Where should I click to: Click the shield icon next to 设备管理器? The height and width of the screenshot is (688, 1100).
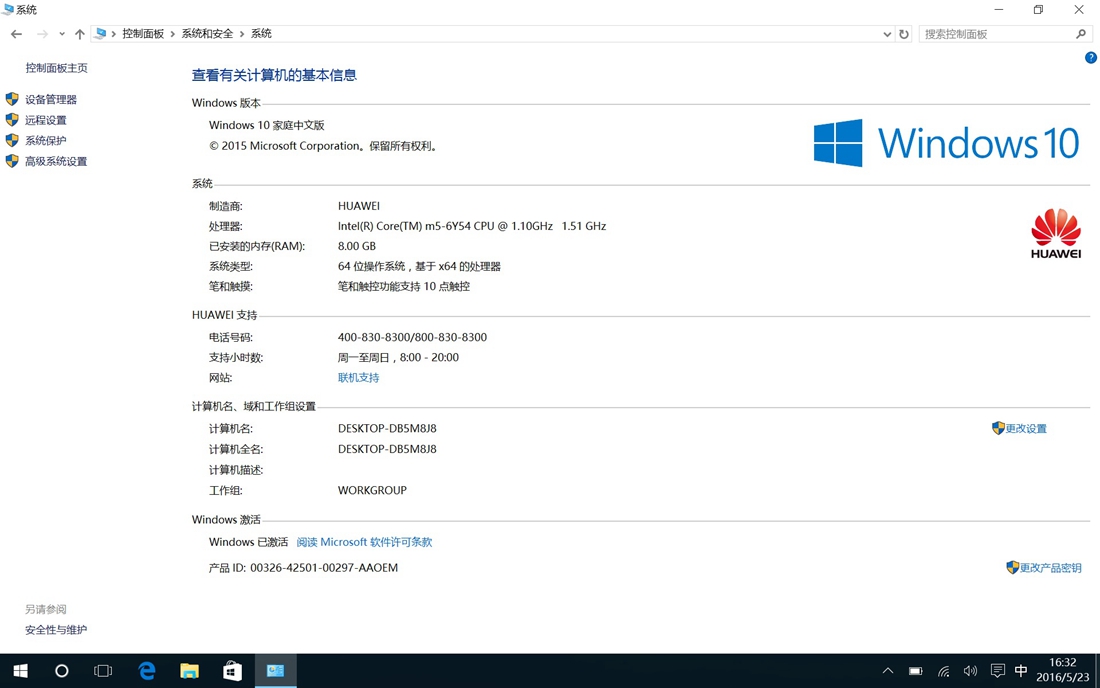[x=12, y=99]
